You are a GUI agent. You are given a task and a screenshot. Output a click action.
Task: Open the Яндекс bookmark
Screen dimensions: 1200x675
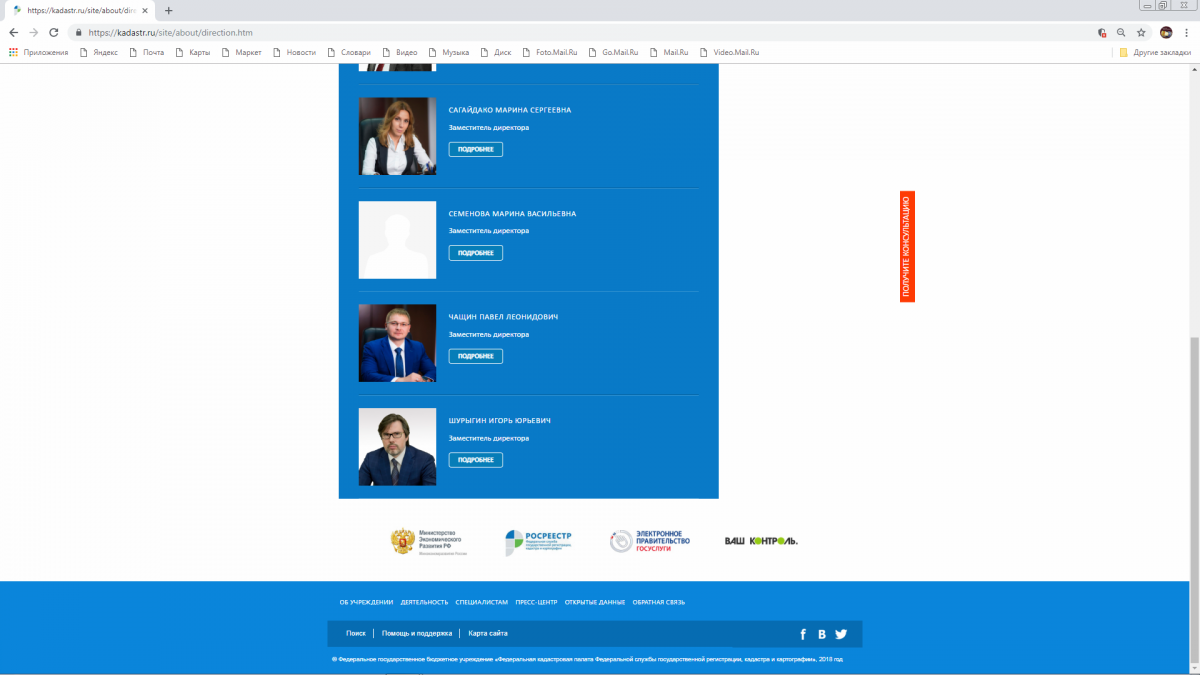(98, 52)
